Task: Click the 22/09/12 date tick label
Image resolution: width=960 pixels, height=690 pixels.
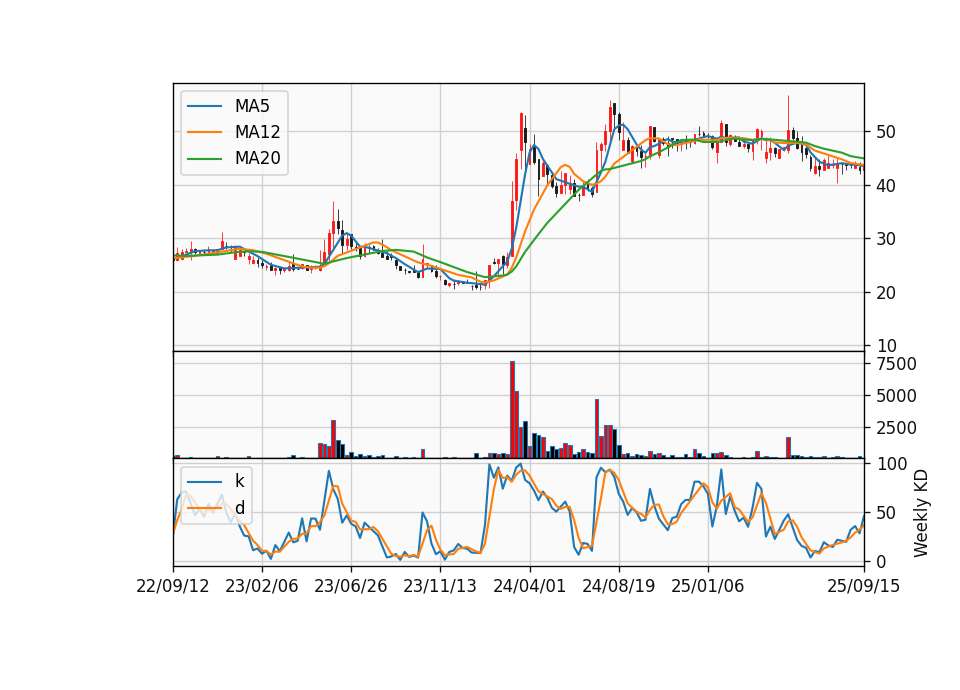Action: 173,586
